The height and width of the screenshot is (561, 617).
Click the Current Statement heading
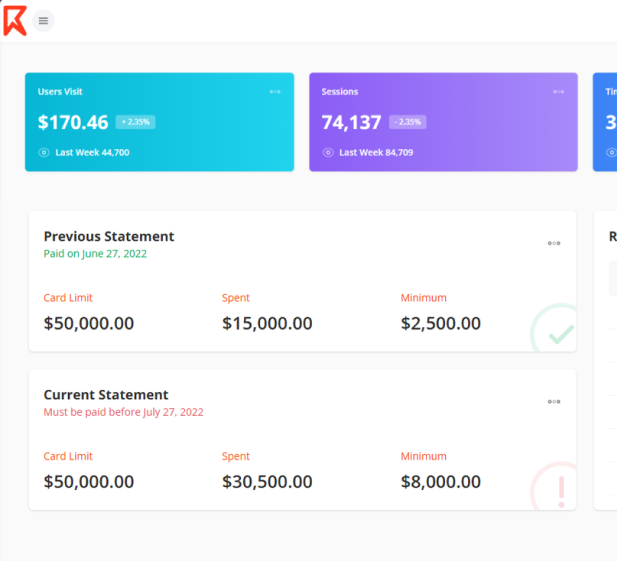point(106,395)
